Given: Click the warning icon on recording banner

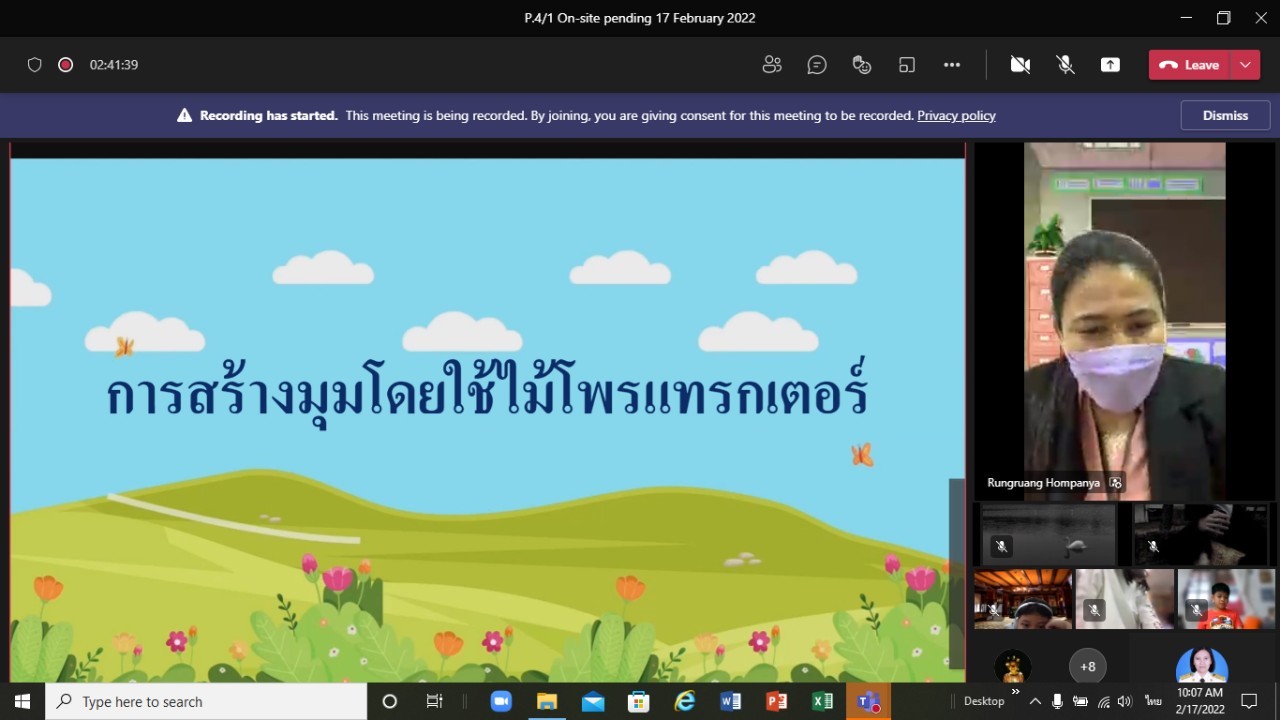Looking at the screenshot, I should point(184,115).
